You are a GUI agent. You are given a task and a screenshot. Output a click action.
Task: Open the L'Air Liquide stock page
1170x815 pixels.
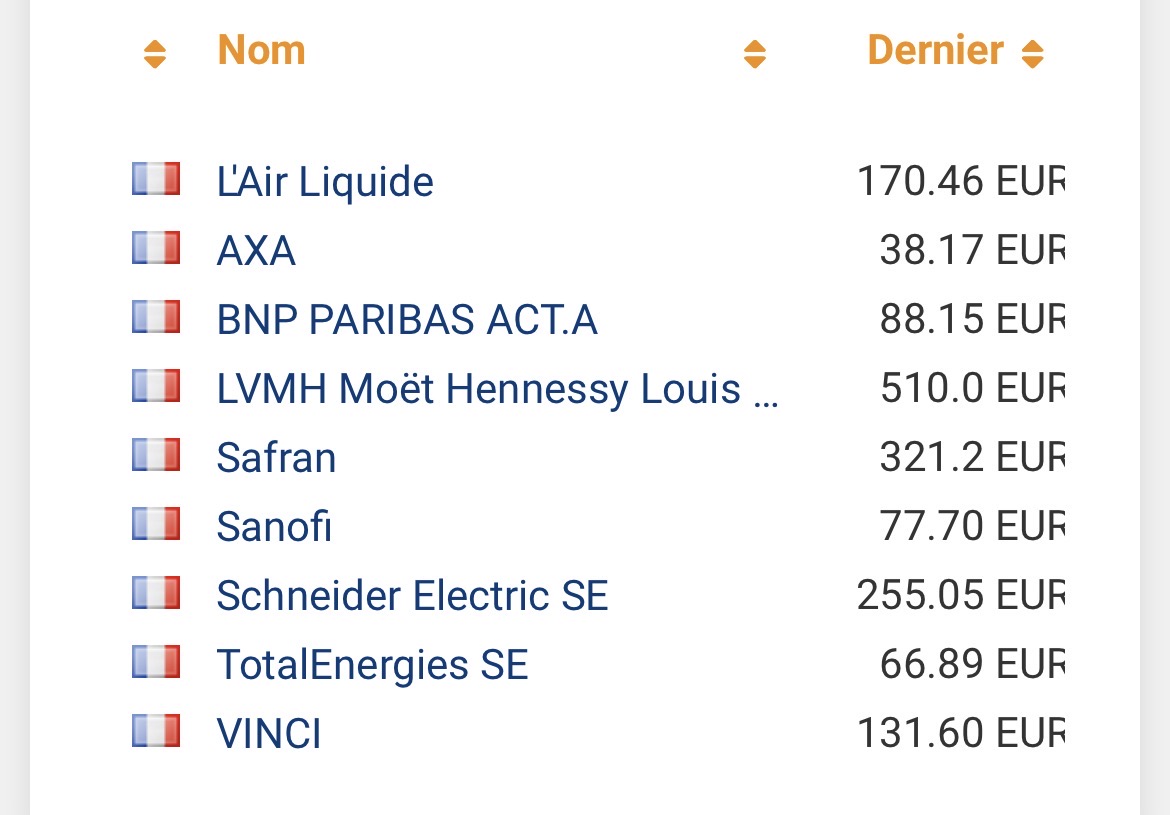tap(325, 182)
